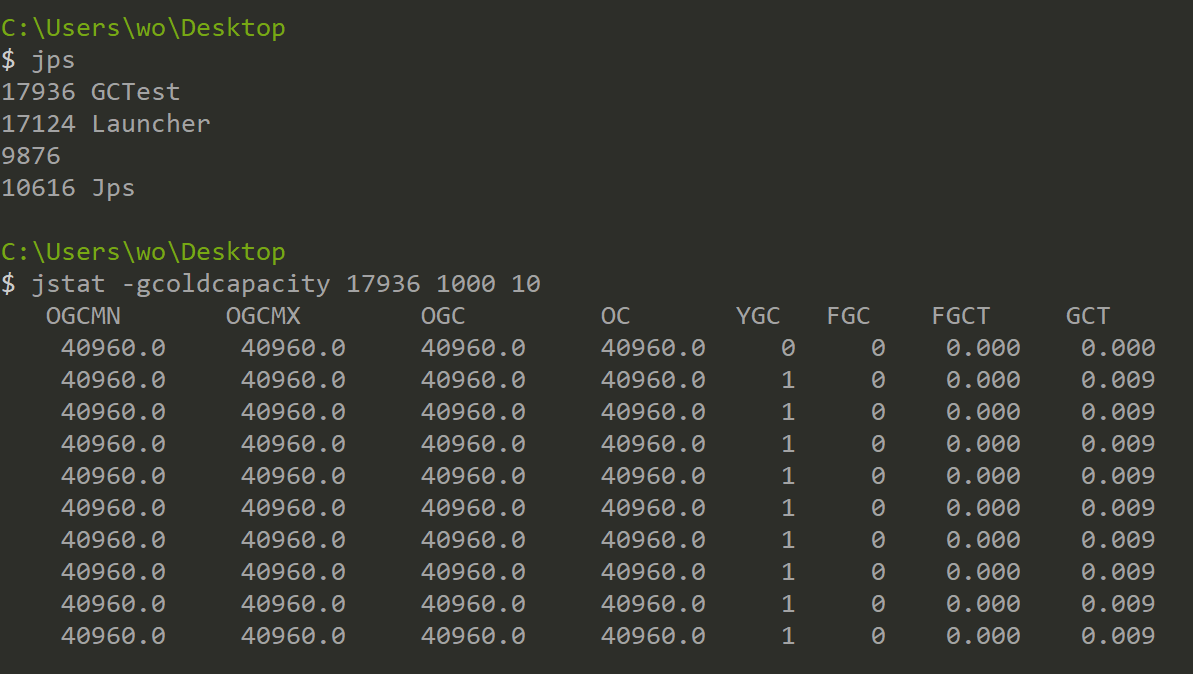
Task: Click the FGC column header
Action: pyautogui.click(x=848, y=316)
